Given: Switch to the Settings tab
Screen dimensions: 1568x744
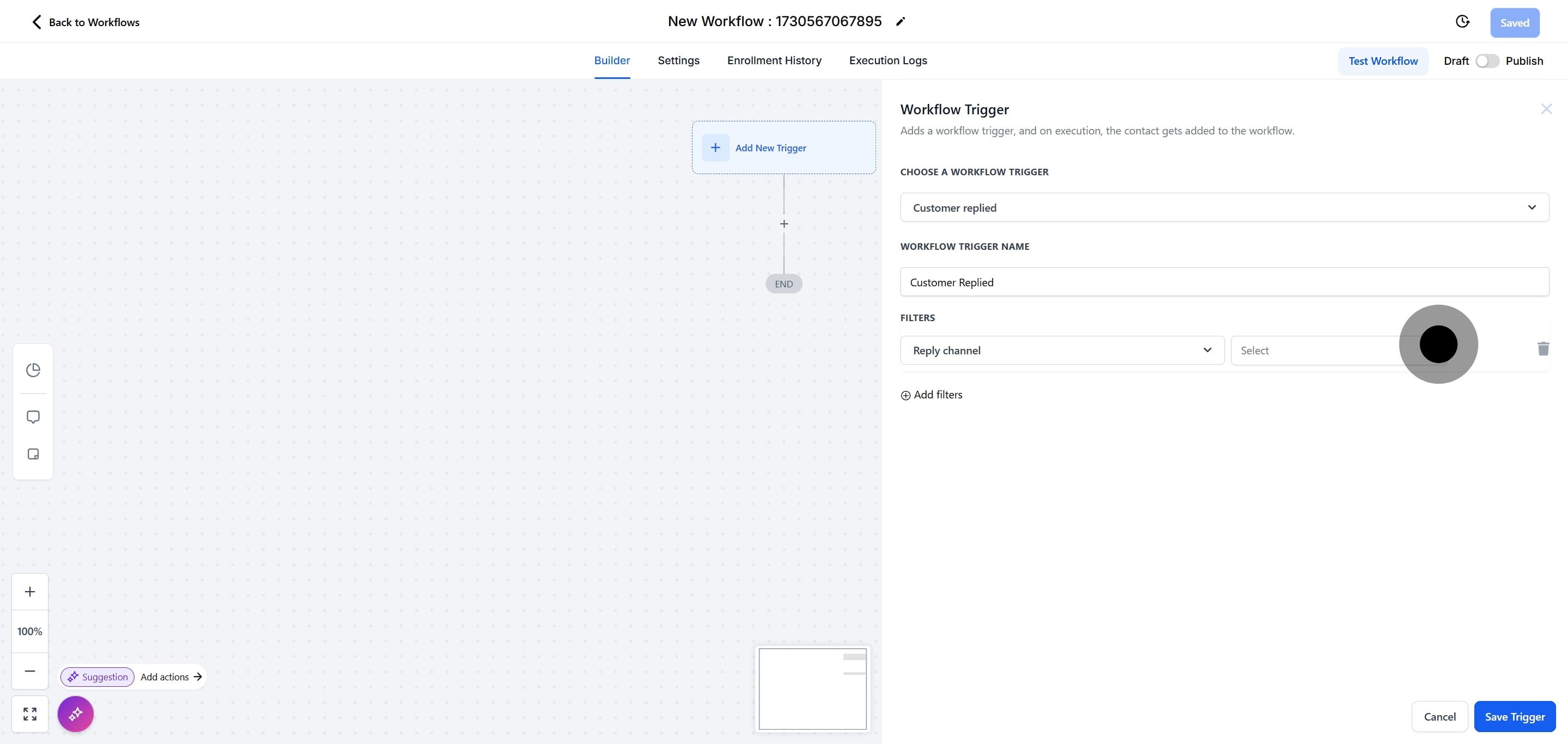Looking at the screenshot, I should click(x=678, y=60).
